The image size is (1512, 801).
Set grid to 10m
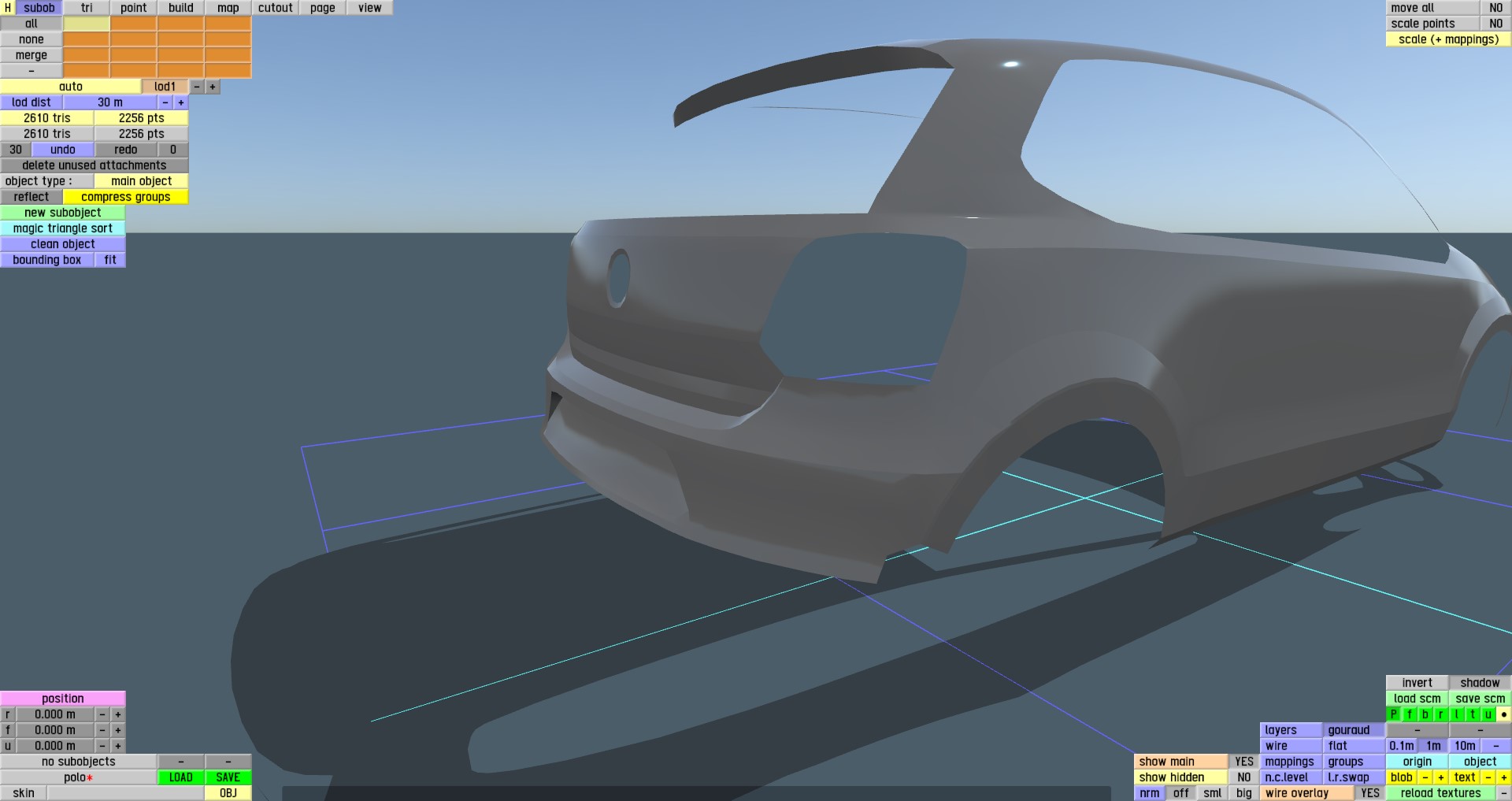(x=1465, y=746)
